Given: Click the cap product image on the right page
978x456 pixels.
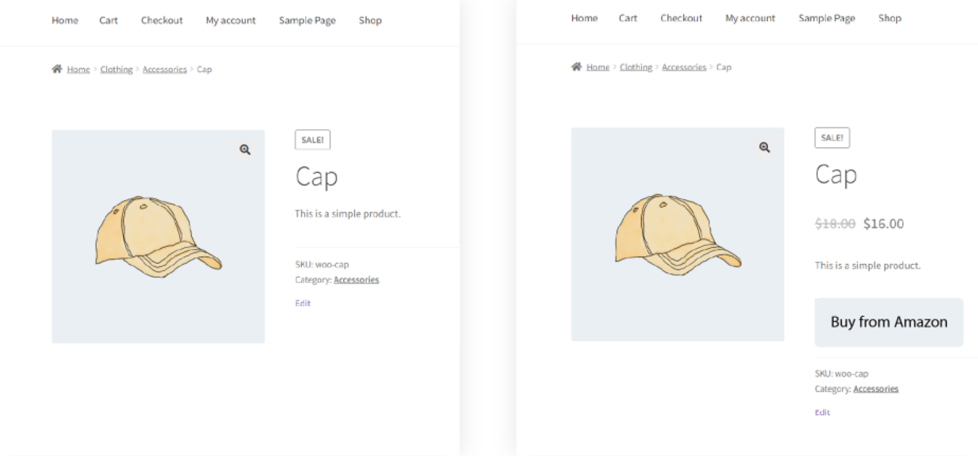Looking at the screenshot, I should (677, 235).
